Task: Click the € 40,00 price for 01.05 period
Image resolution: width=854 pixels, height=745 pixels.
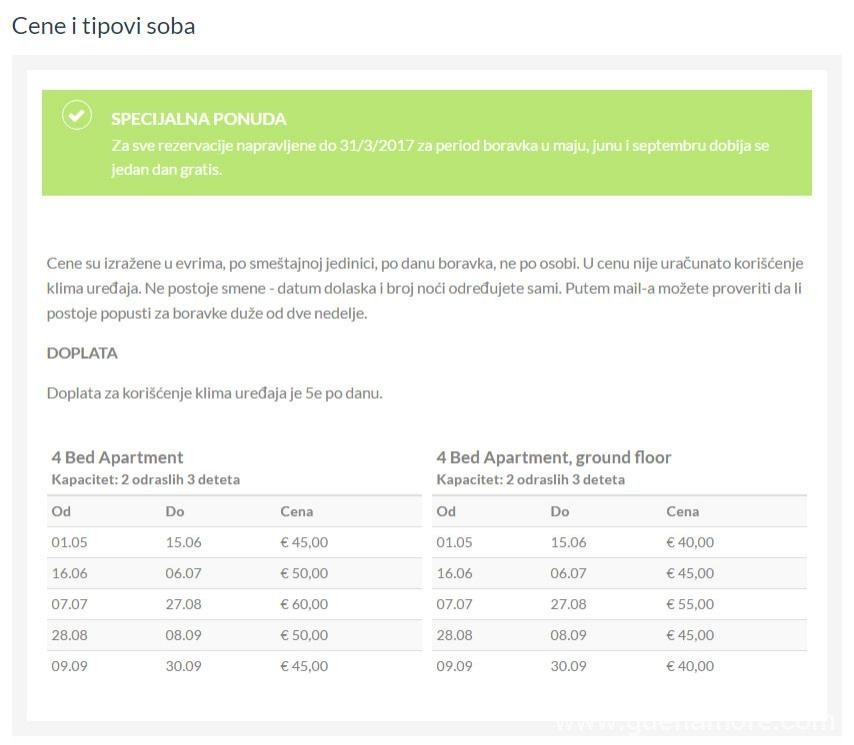Action: point(690,542)
